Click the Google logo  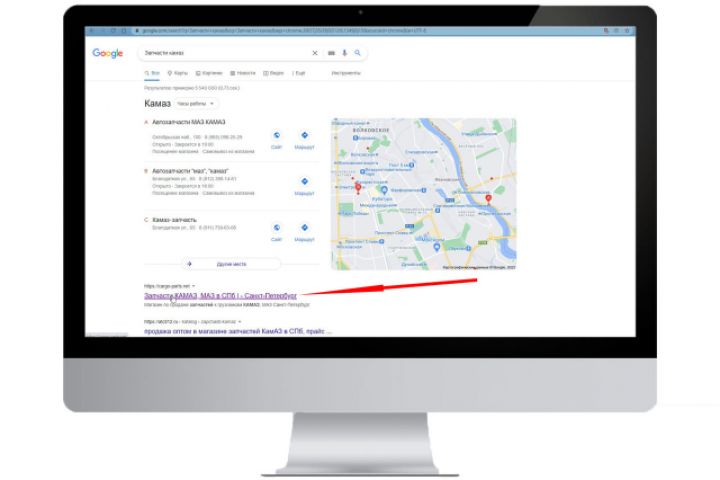pyautogui.click(x=107, y=53)
